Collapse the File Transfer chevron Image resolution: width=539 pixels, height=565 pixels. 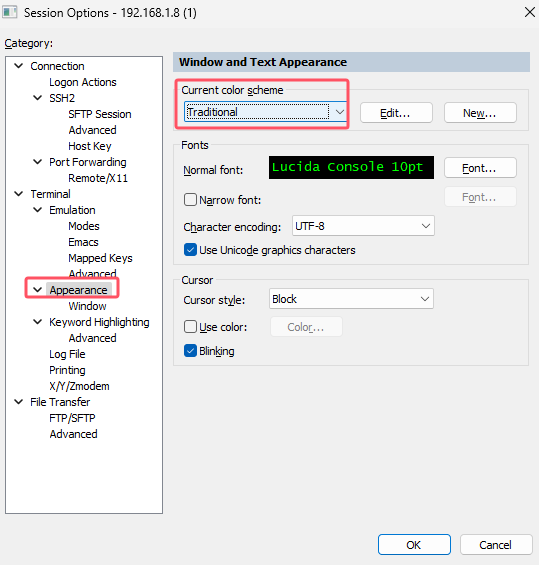[18, 402]
